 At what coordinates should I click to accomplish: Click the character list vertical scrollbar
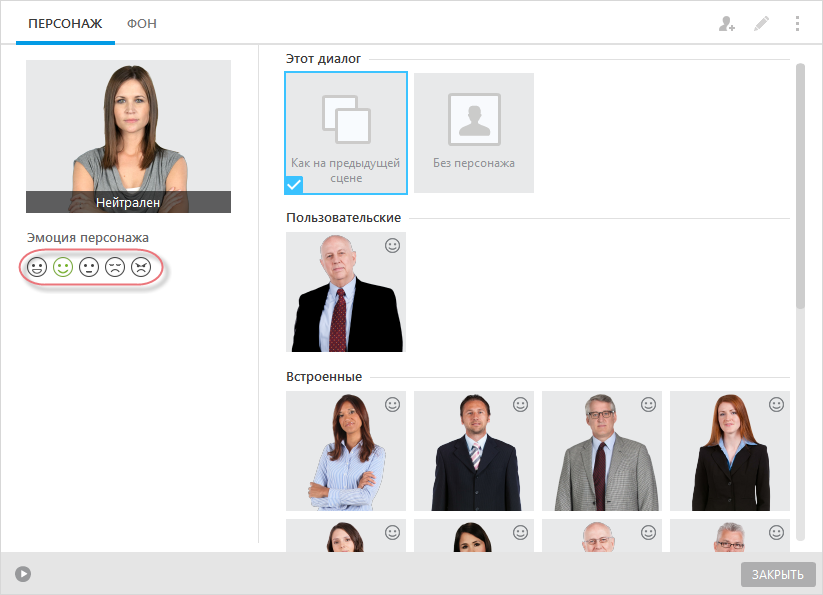(x=800, y=186)
